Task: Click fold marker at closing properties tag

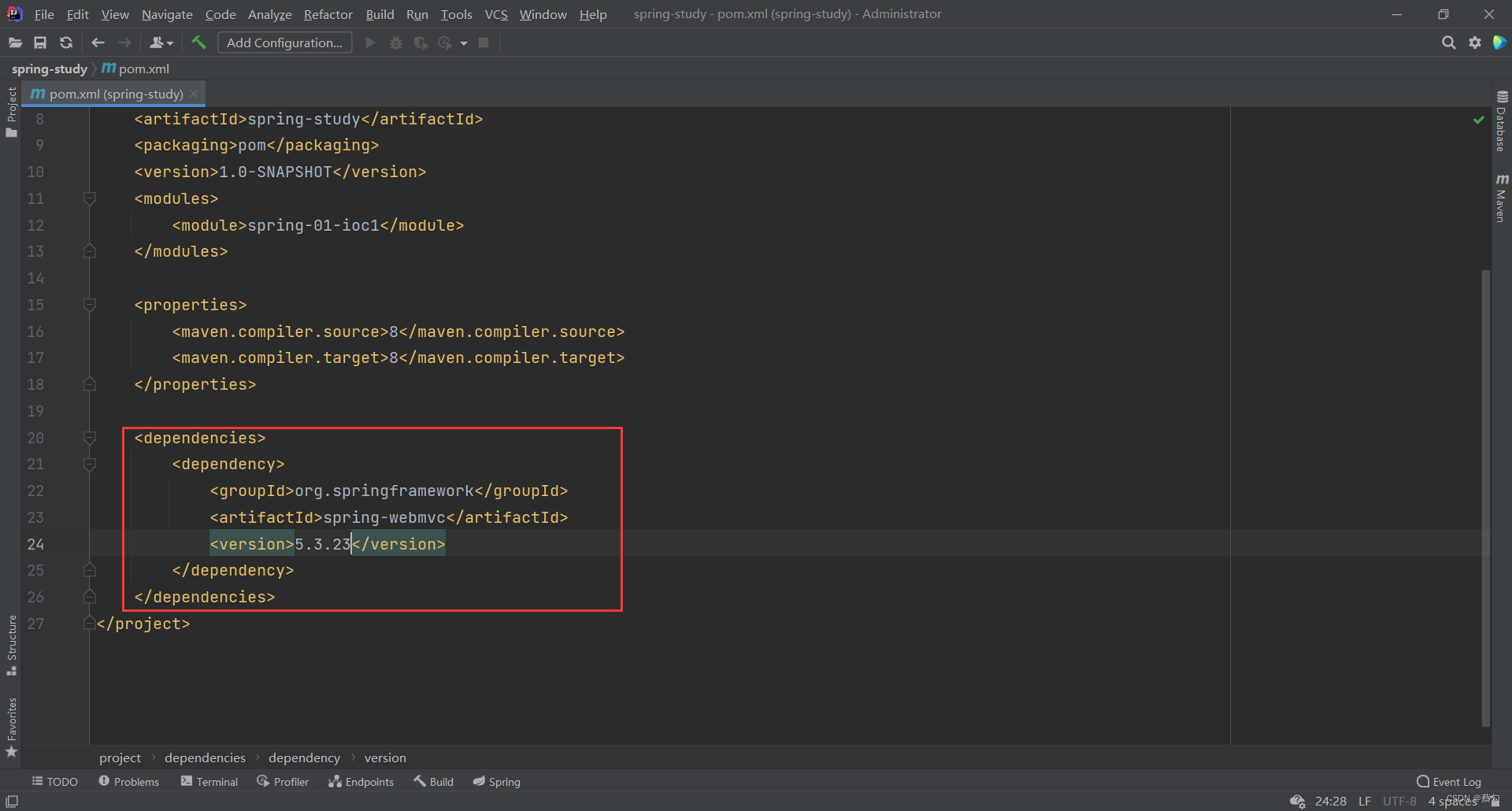Action: click(x=90, y=384)
